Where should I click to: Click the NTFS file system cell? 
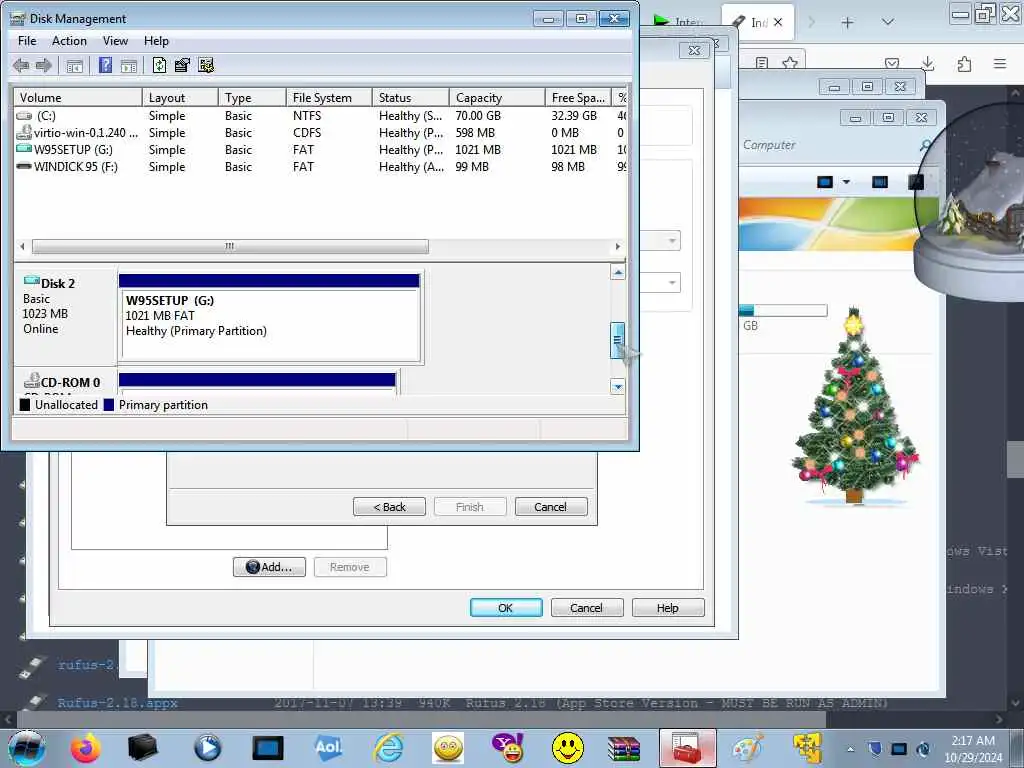pos(307,116)
